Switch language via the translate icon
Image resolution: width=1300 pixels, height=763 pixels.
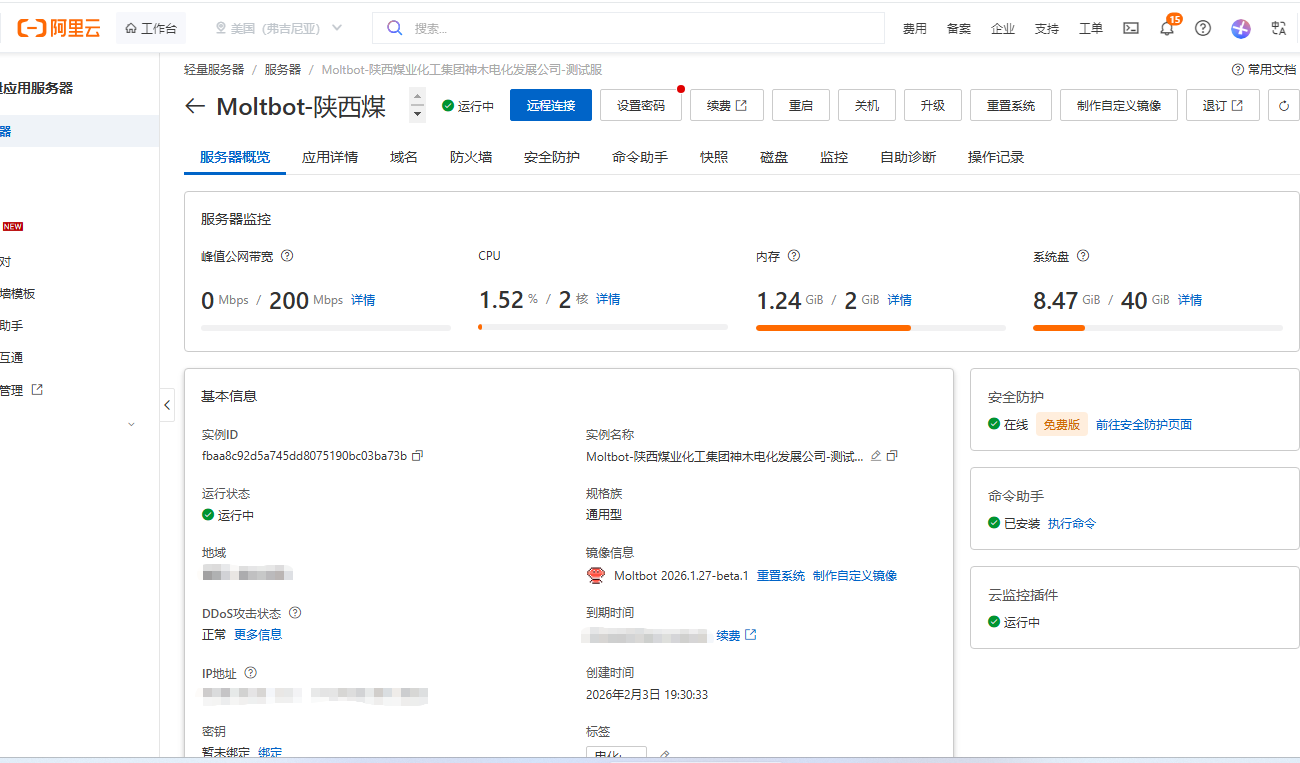pyautogui.click(x=1278, y=28)
